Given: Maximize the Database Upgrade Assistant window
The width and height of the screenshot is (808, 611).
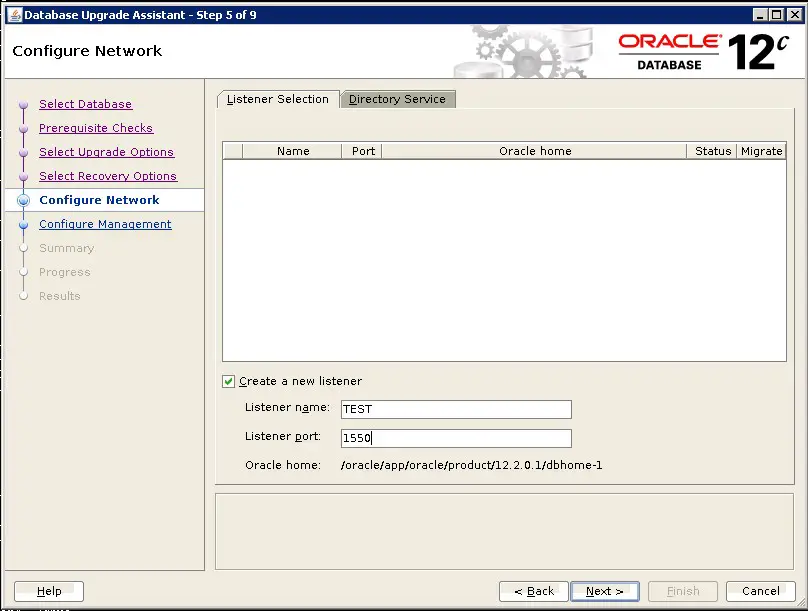Looking at the screenshot, I should coord(776,15).
